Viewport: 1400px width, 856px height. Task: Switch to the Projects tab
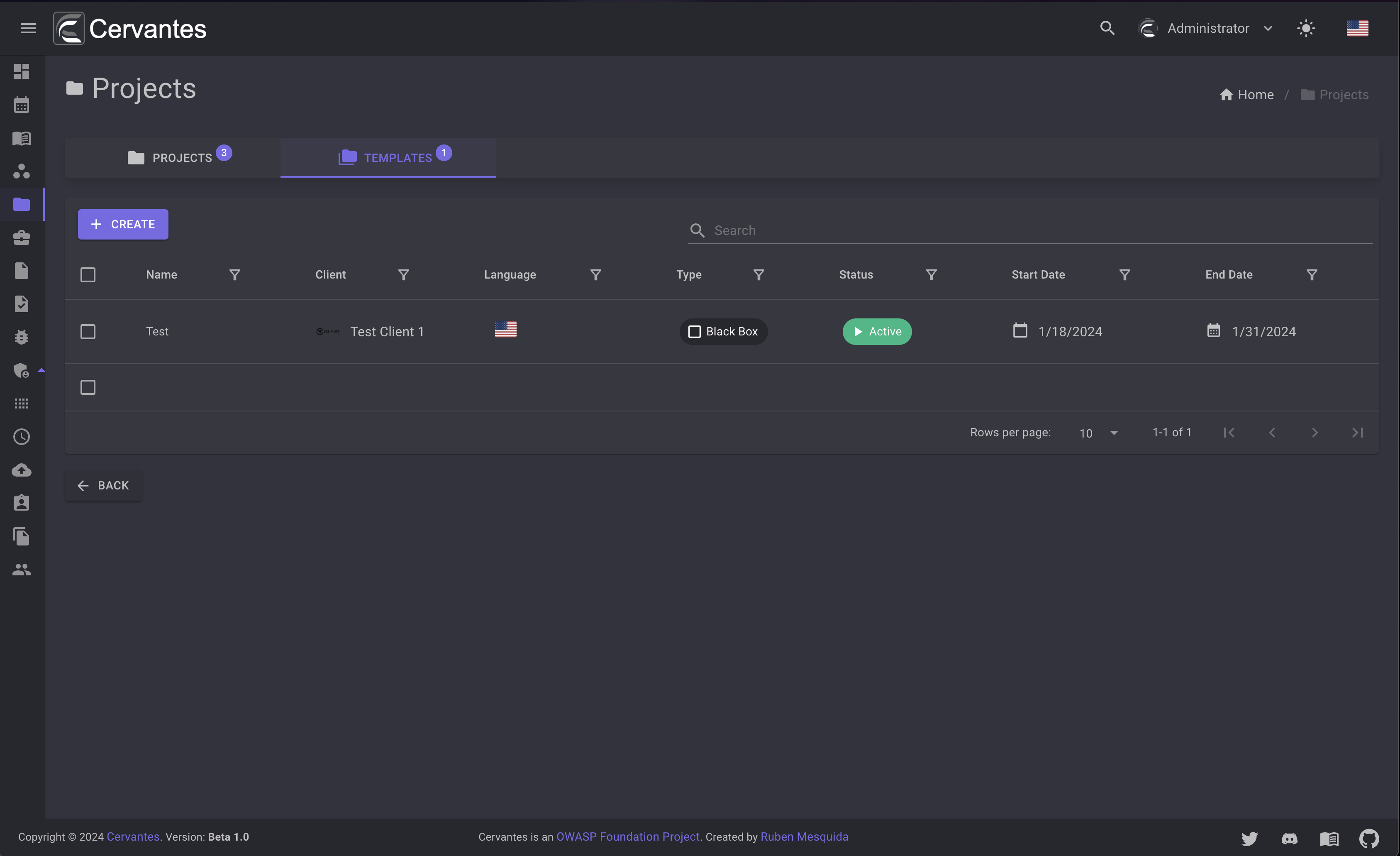point(172,157)
